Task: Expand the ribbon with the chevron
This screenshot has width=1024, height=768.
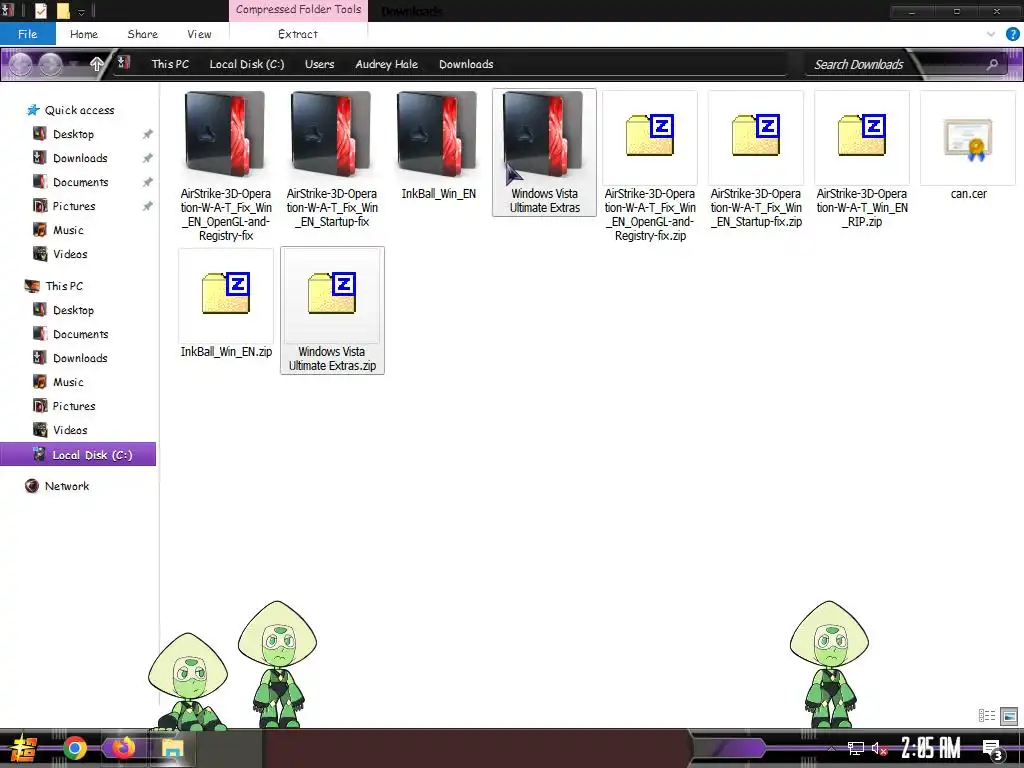Action: (991, 34)
